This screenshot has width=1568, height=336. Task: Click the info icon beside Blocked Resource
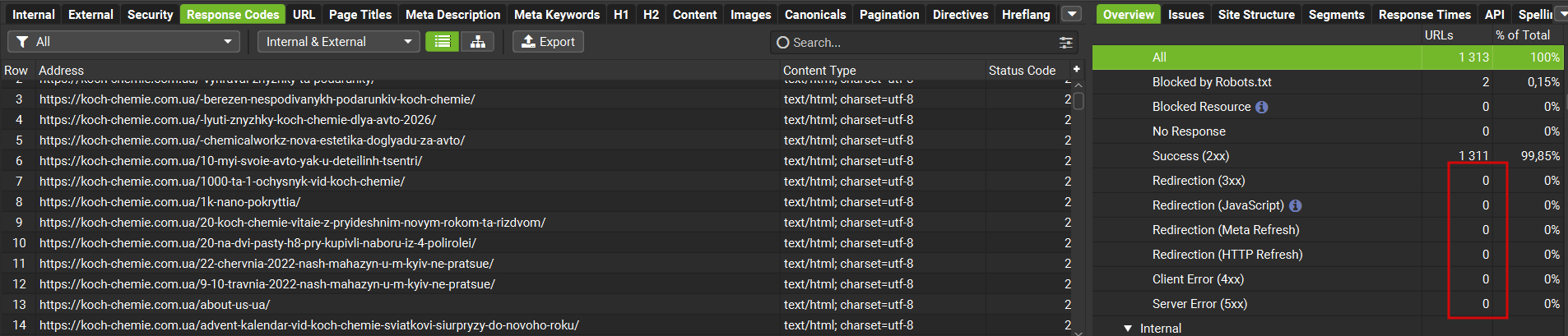tap(1262, 107)
